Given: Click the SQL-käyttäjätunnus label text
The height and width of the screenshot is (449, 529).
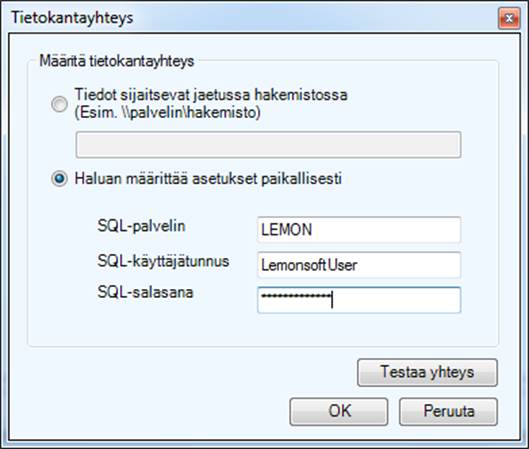Looking at the screenshot, I should pyautogui.click(x=163, y=261).
